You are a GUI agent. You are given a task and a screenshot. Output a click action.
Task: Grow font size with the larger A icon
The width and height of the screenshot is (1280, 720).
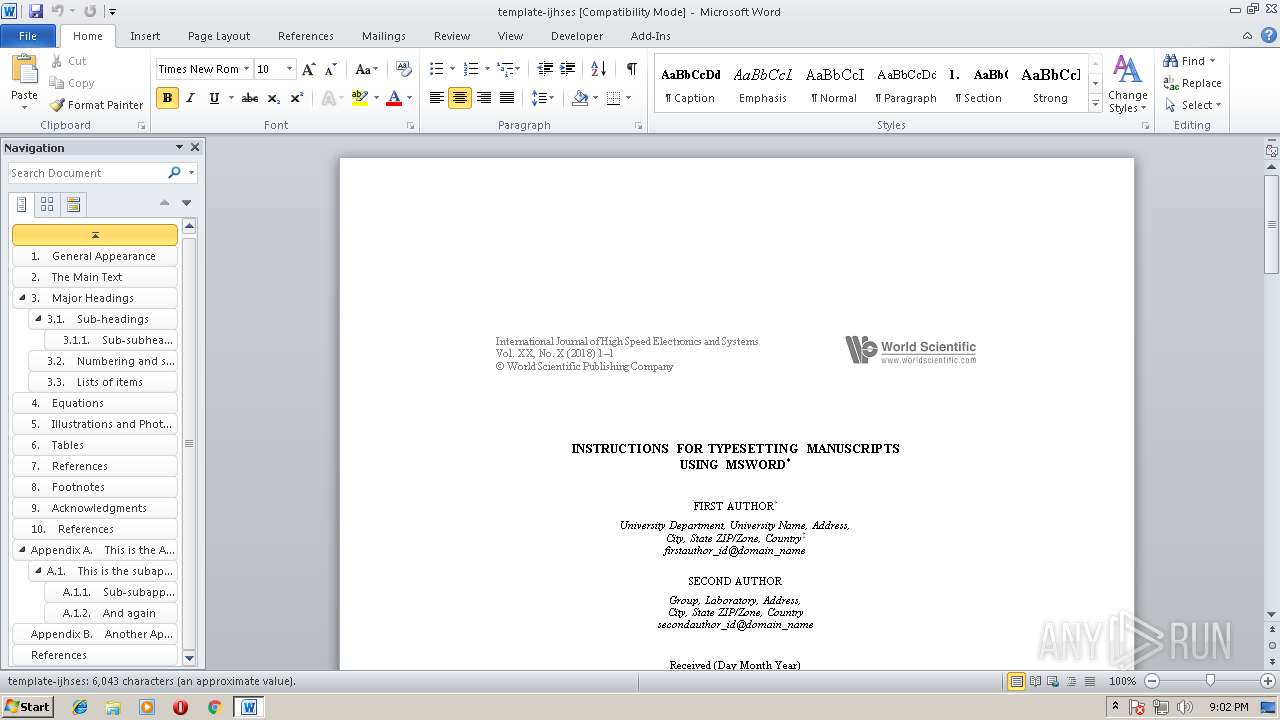coord(309,69)
